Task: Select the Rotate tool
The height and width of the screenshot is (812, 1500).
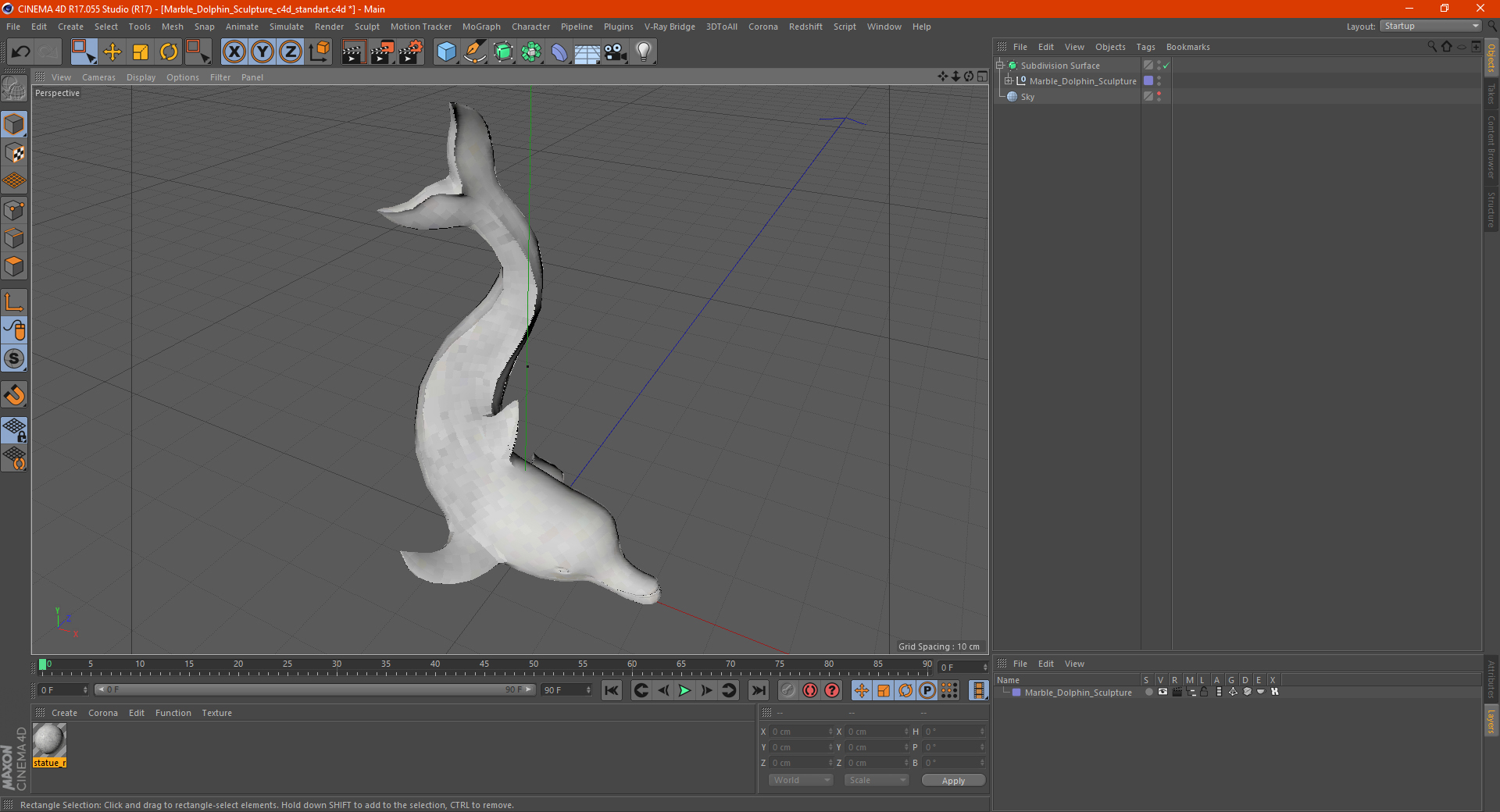Action: pyautogui.click(x=169, y=52)
